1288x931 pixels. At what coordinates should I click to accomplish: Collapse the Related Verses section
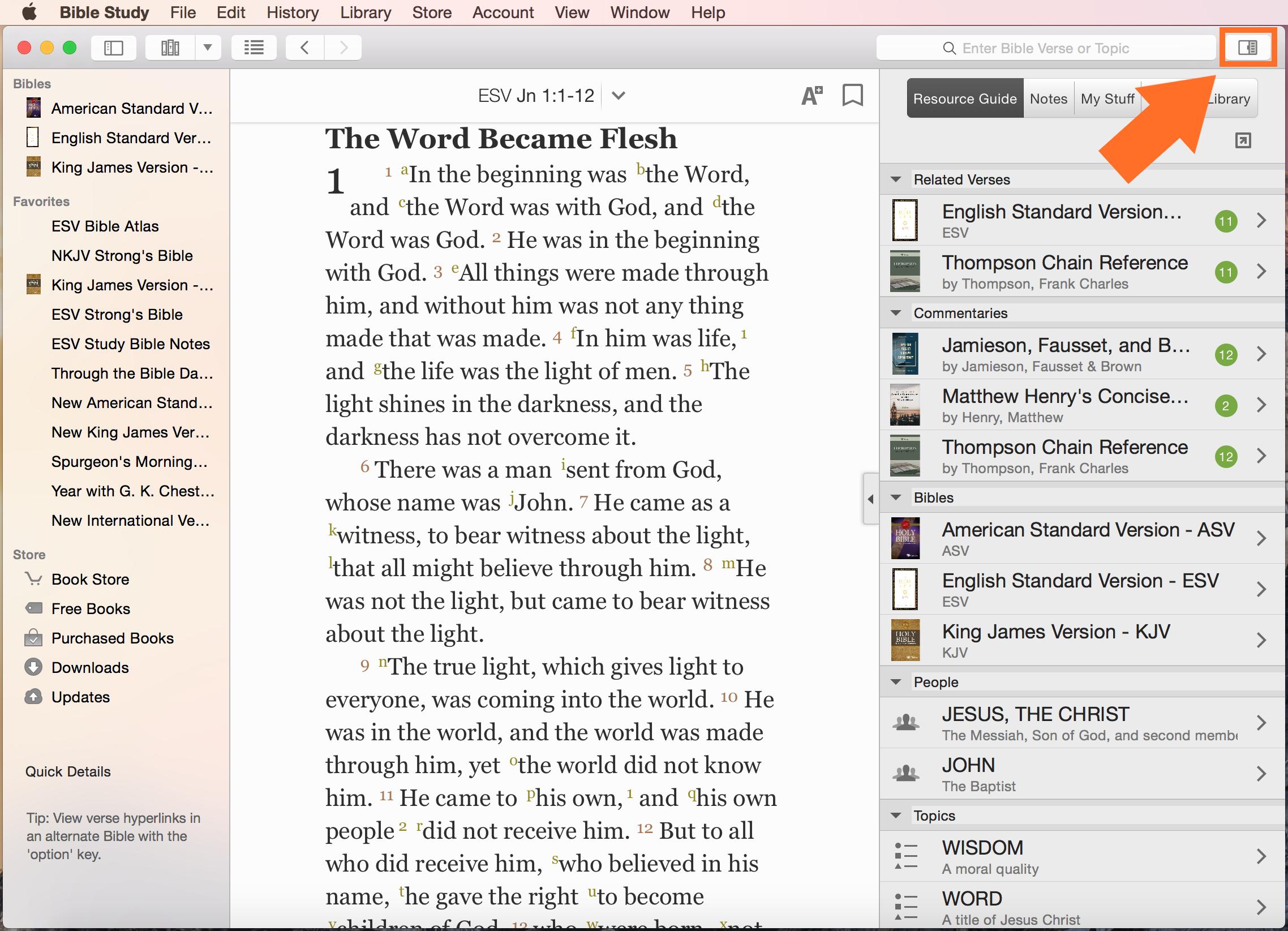point(896,179)
